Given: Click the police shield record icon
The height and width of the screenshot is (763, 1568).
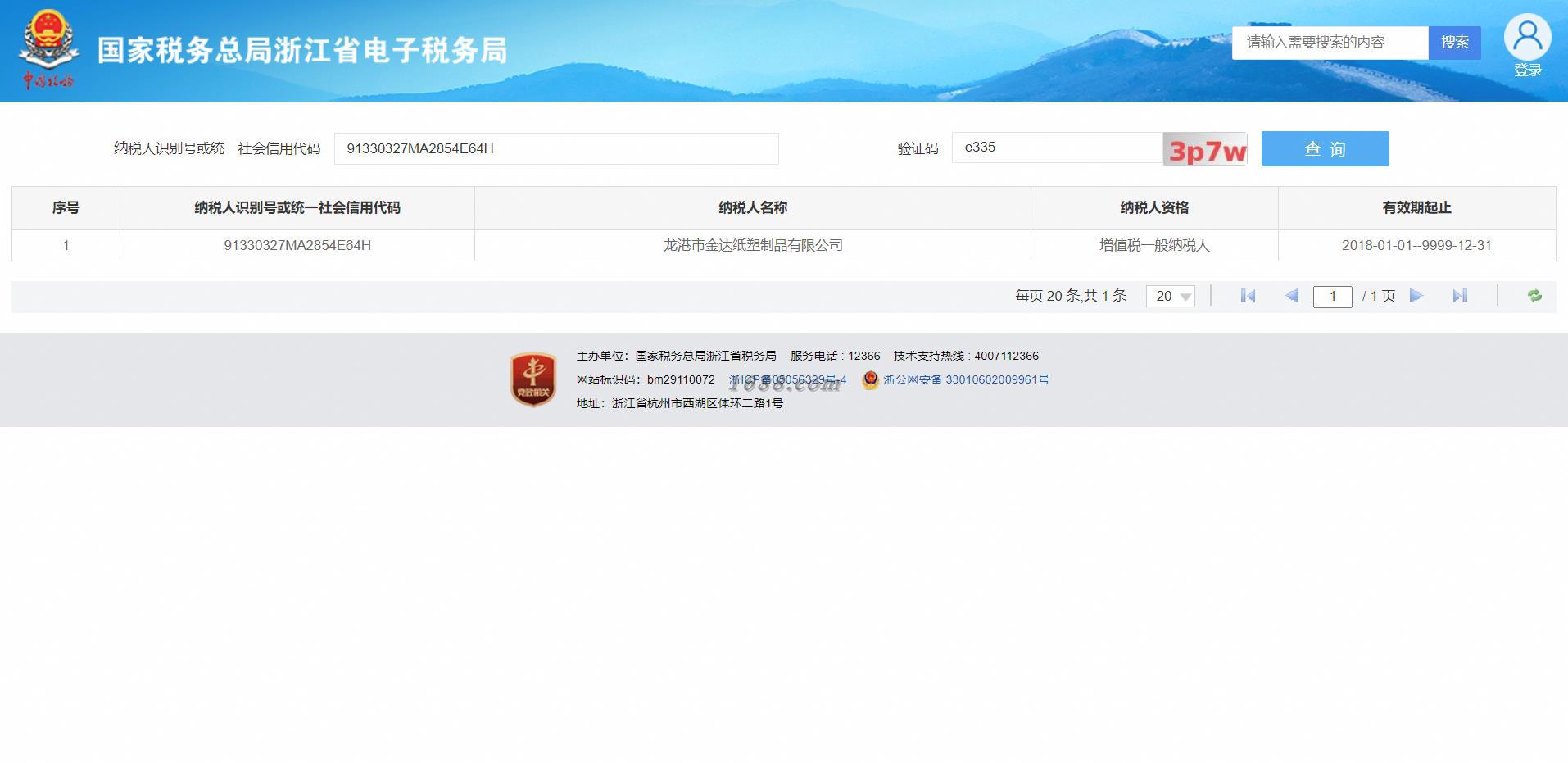Looking at the screenshot, I should click(870, 379).
